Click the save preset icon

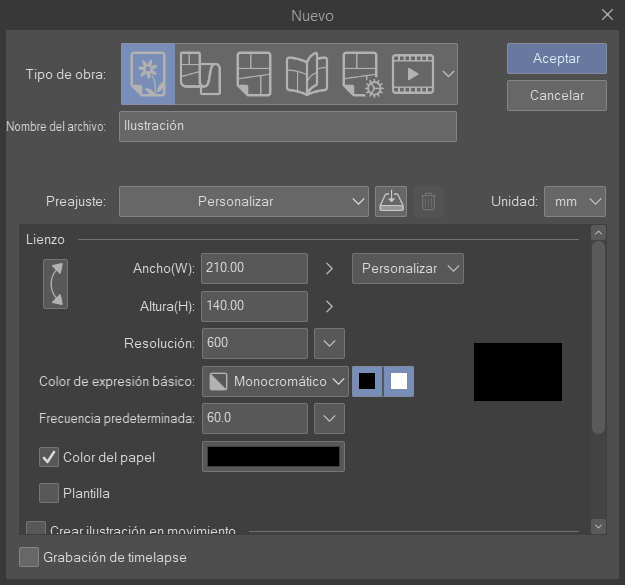pos(390,201)
